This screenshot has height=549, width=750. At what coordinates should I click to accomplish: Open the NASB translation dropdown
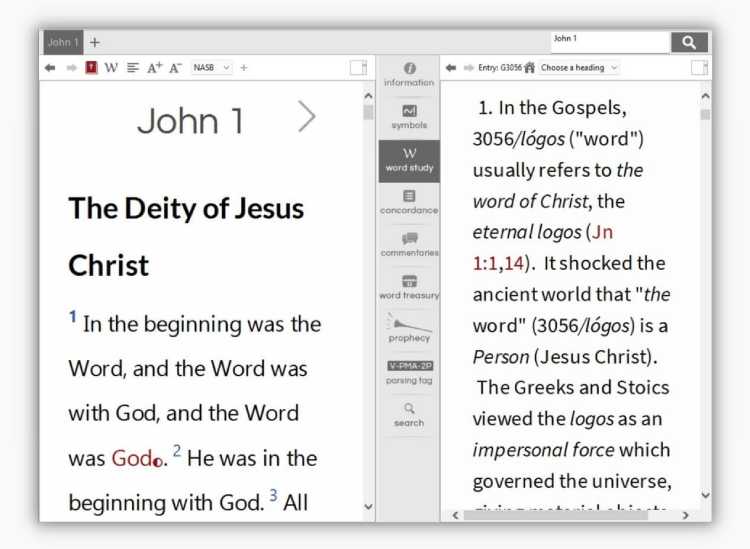(211, 68)
